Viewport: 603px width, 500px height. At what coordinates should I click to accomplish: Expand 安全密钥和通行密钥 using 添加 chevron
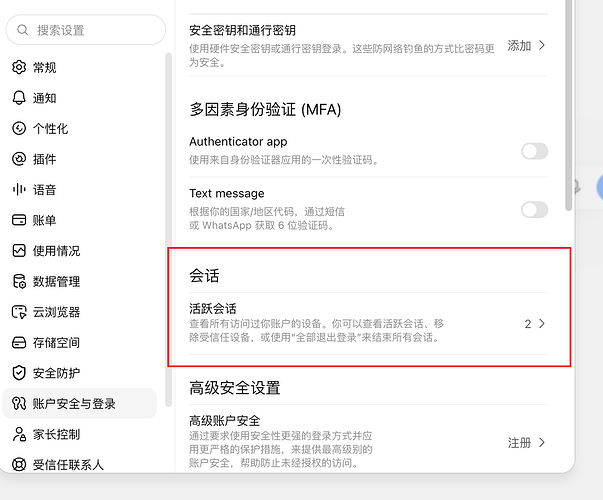(542, 45)
